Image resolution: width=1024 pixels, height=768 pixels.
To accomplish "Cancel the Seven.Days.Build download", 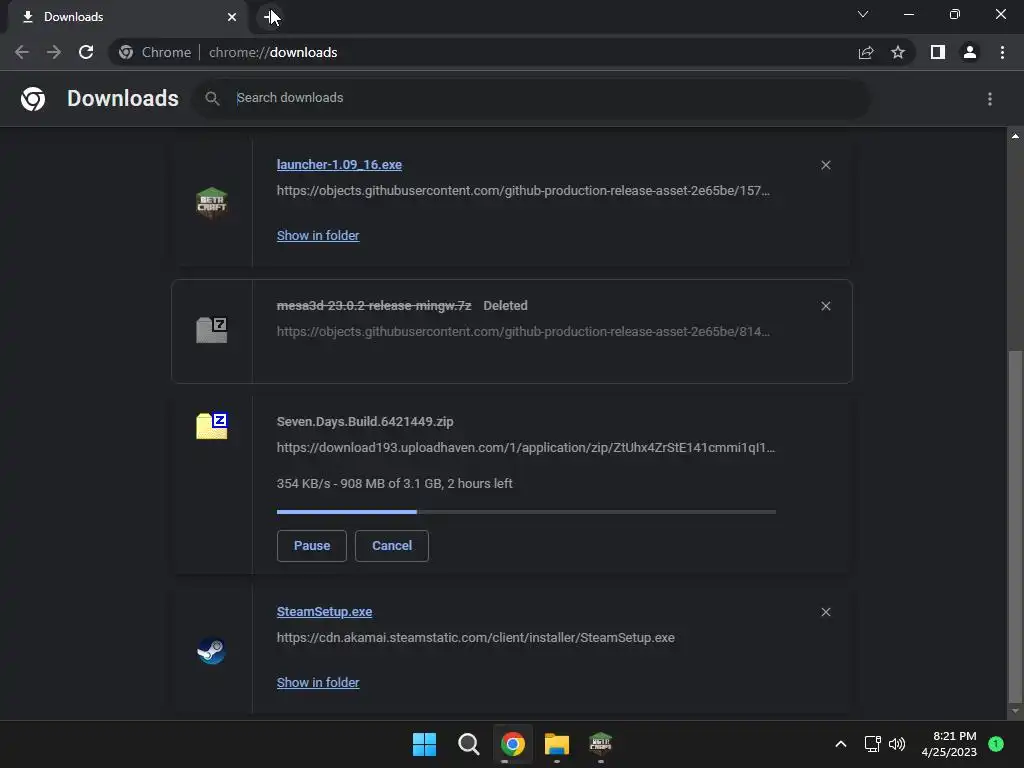I will pos(392,545).
